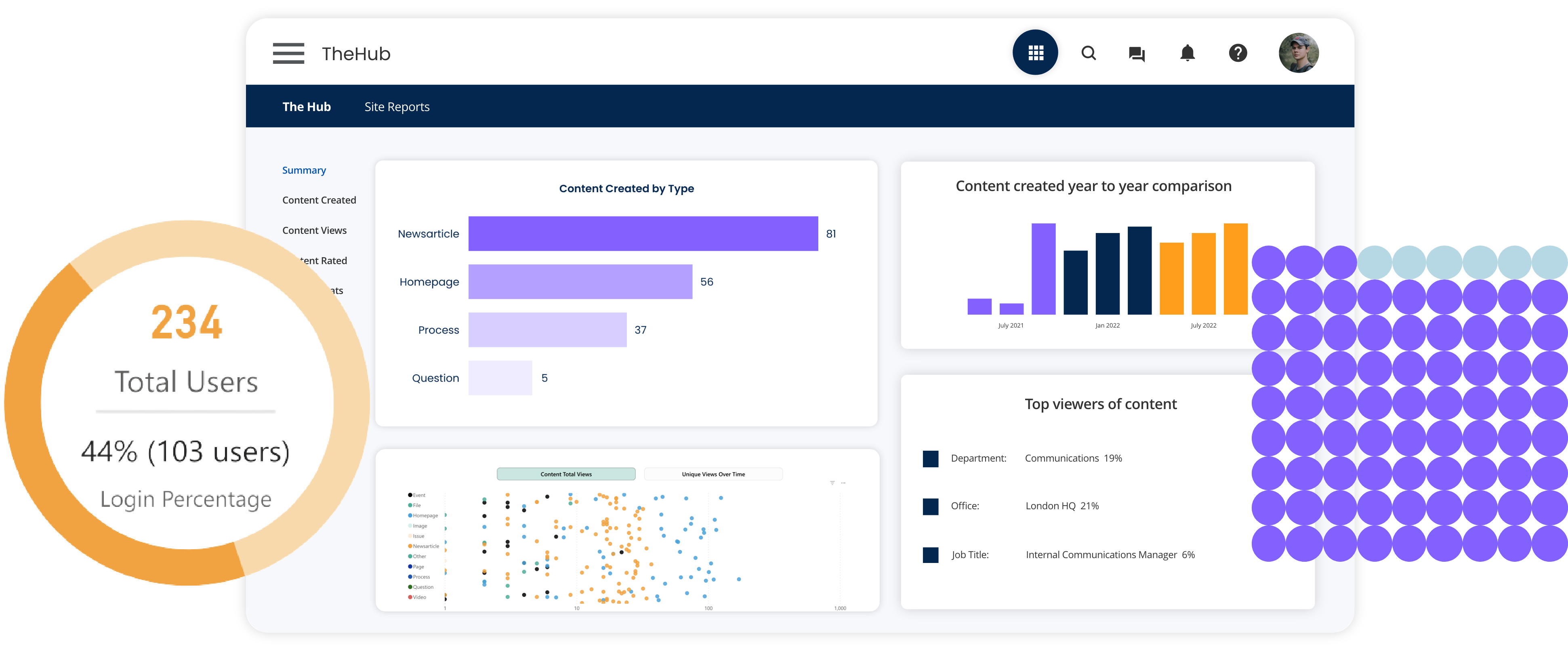The image size is (1568, 651).
Task: Switch to Unique Views Over Time
Action: [x=713, y=475]
